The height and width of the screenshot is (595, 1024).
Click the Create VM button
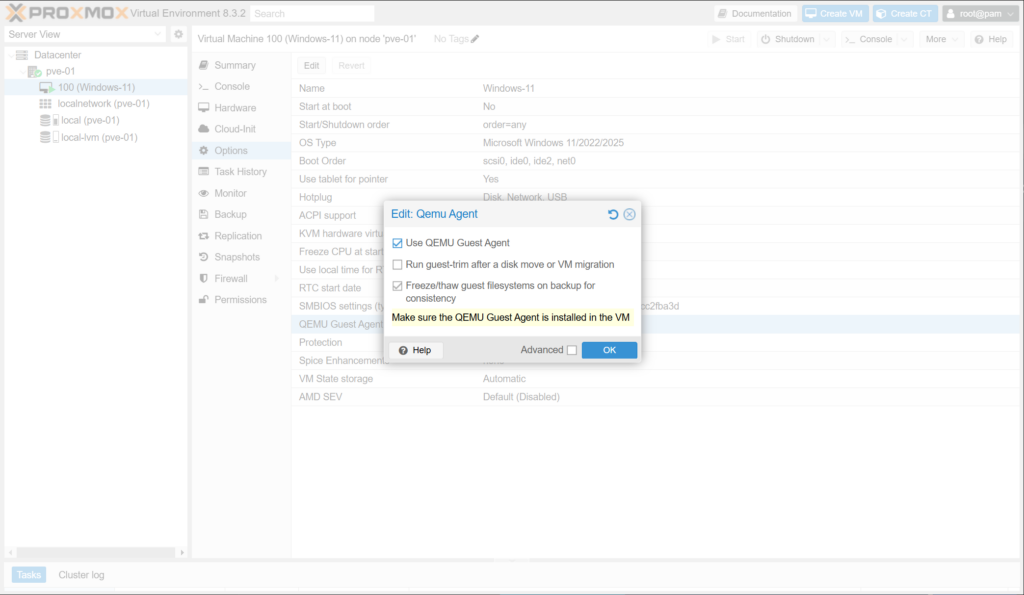click(x=833, y=13)
